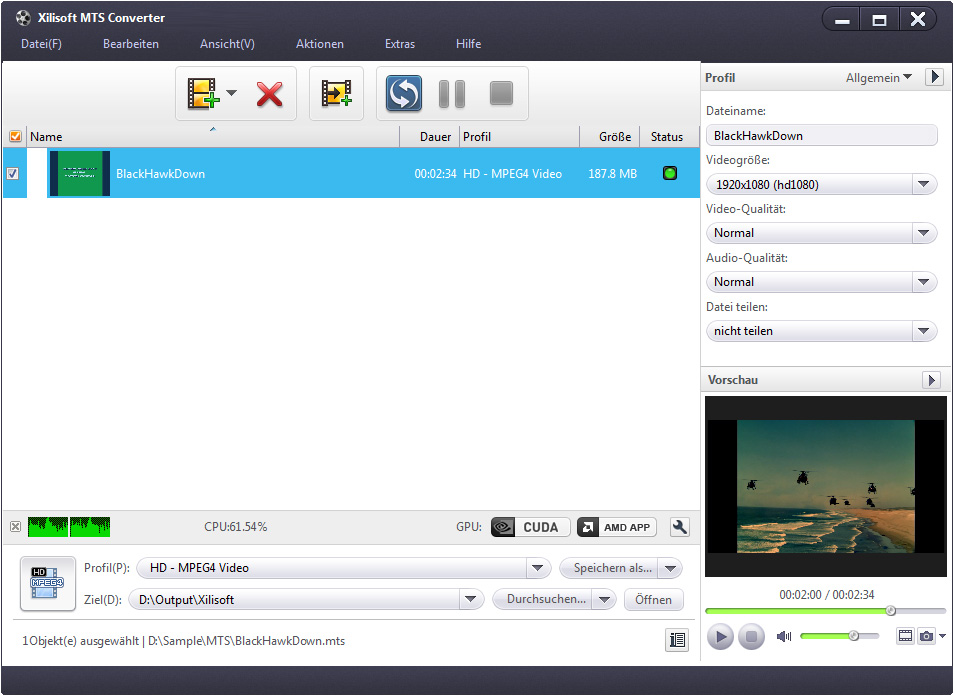This screenshot has height=697, width=955.
Task: Open the Ziel(D) destination dropdown
Action: (x=470, y=600)
